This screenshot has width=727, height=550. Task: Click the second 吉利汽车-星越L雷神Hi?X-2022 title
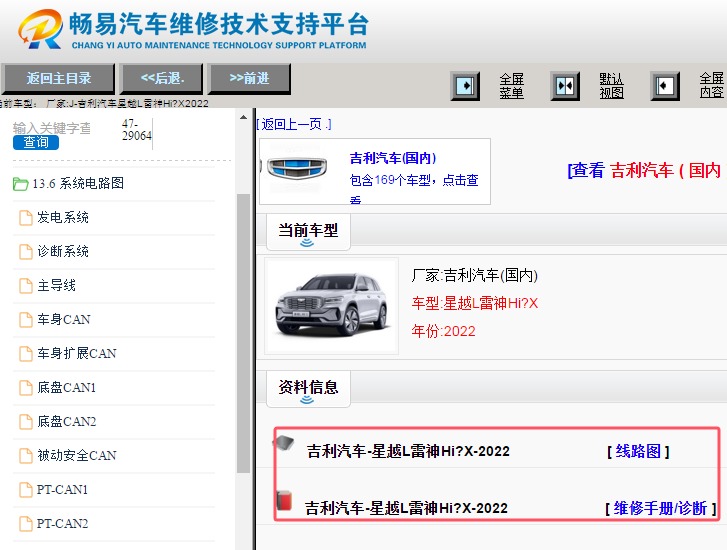(406, 509)
